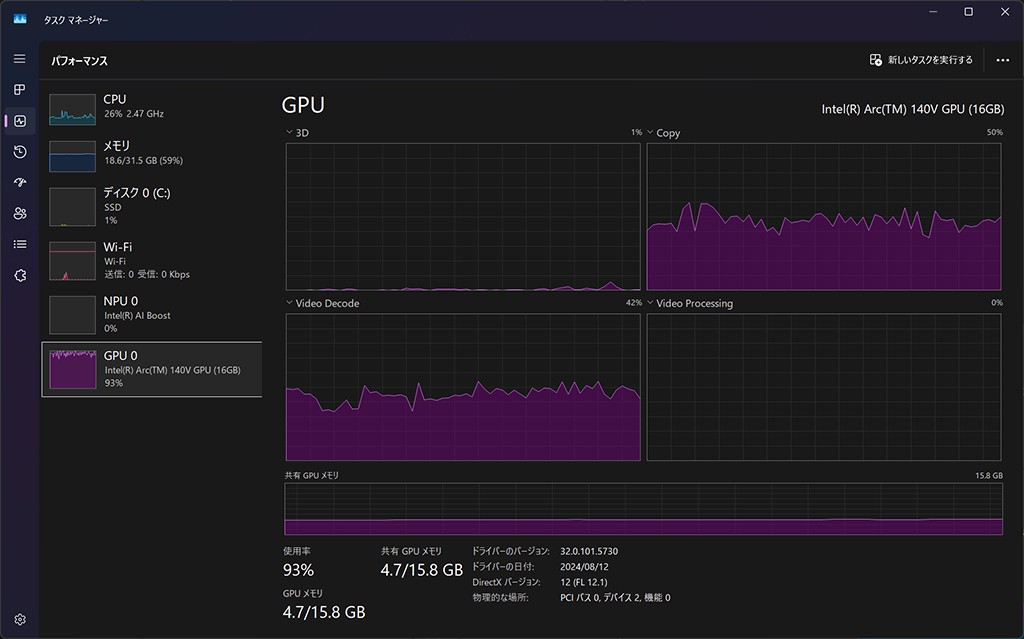Expand the Video Processing engine dropdown
Image resolution: width=1024 pixels, height=639 pixels.
tap(651, 304)
